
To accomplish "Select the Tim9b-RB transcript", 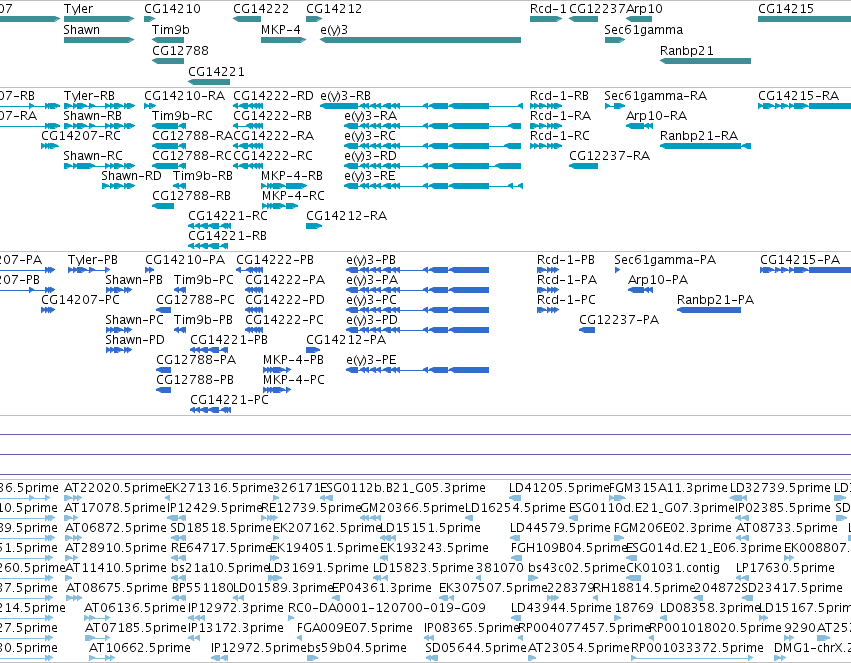I will pos(179,186).
